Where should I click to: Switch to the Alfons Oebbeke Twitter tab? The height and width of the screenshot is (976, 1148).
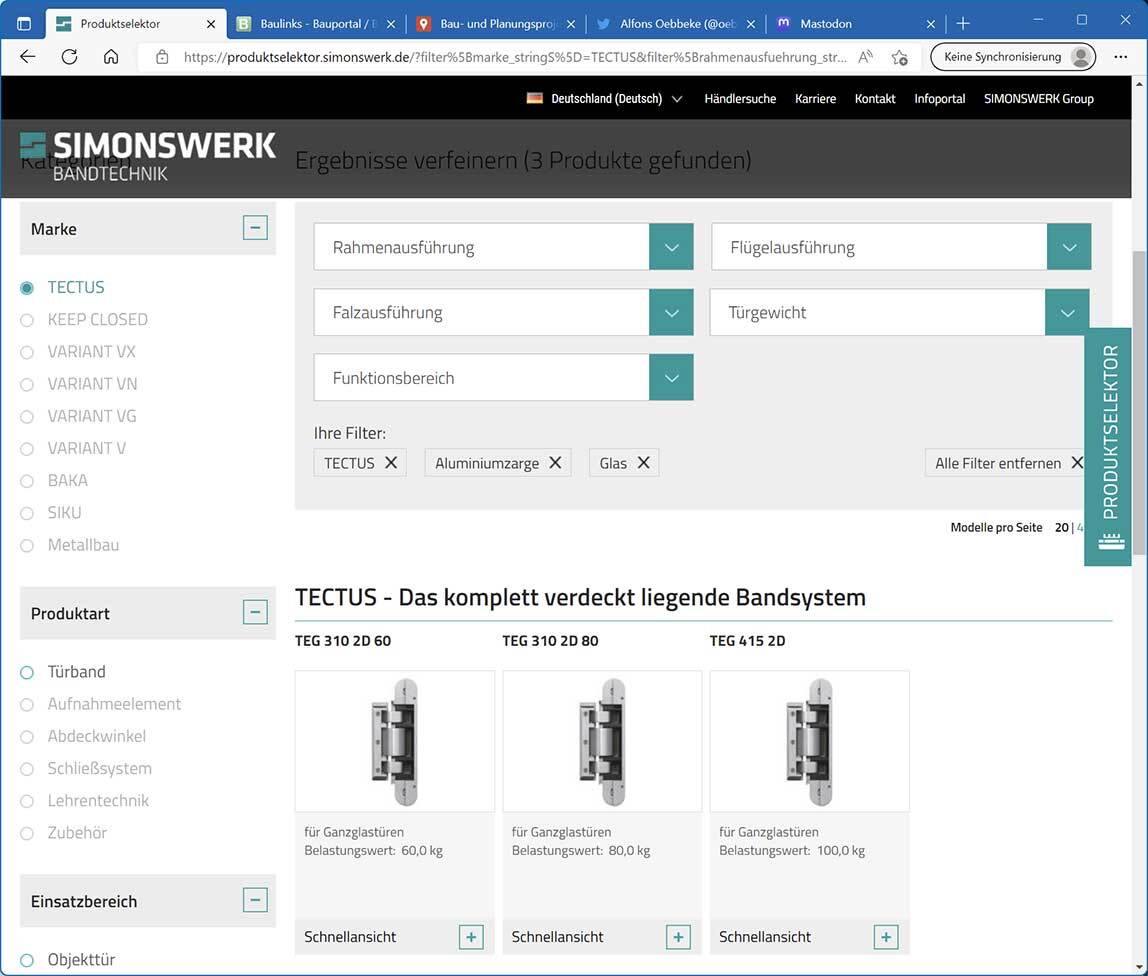point(675,23)
